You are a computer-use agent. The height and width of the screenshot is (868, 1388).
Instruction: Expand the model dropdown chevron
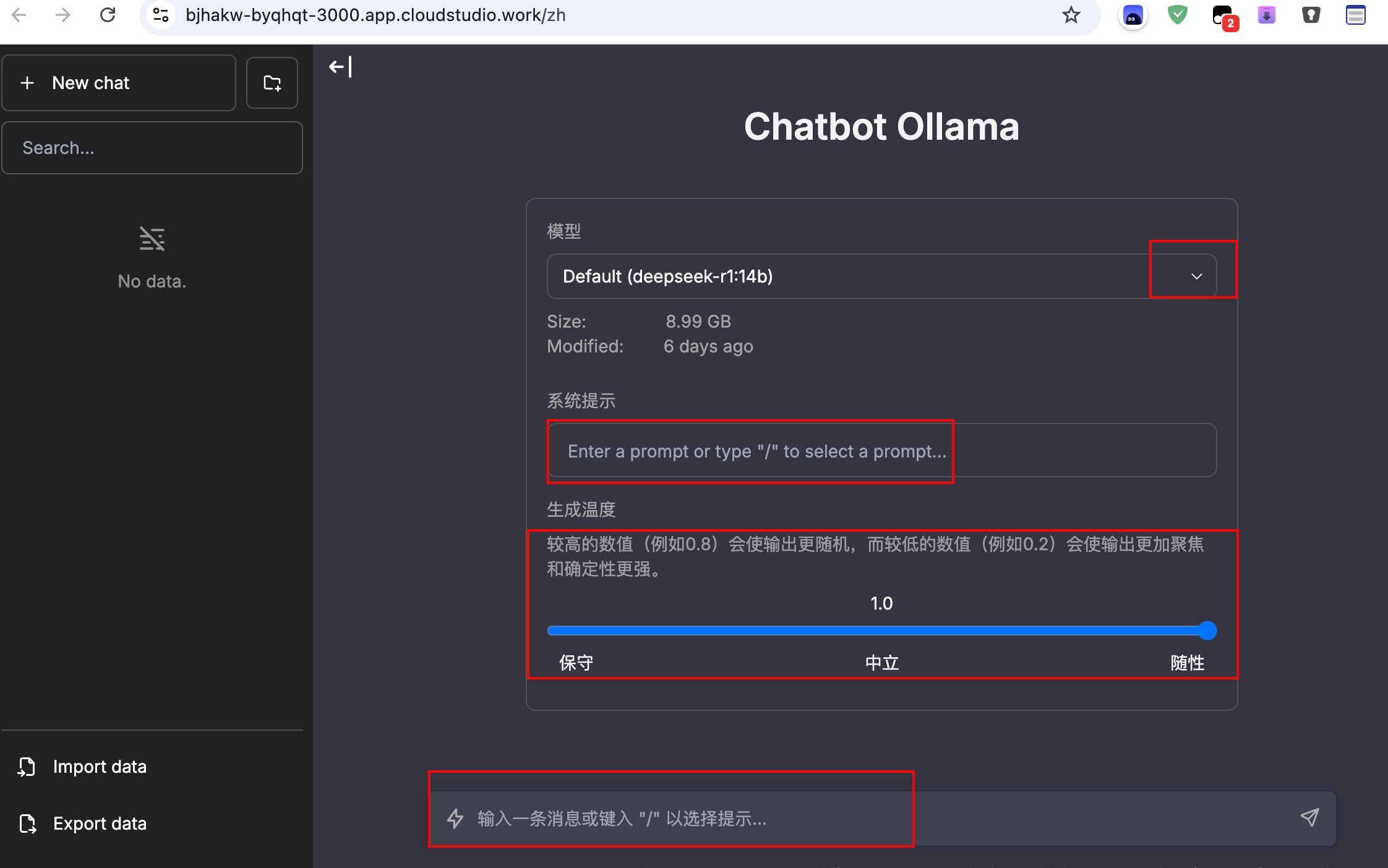[1196, 276]
